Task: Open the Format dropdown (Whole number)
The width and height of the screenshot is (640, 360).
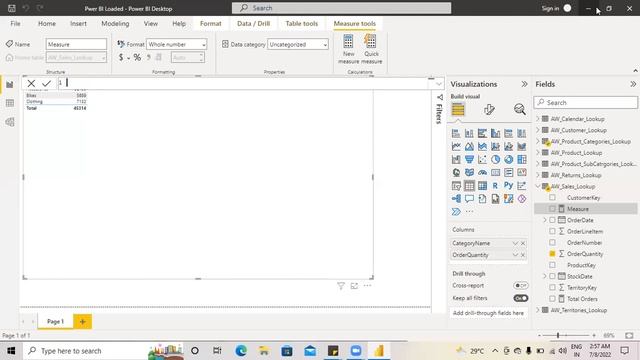Action: point(176,44)
